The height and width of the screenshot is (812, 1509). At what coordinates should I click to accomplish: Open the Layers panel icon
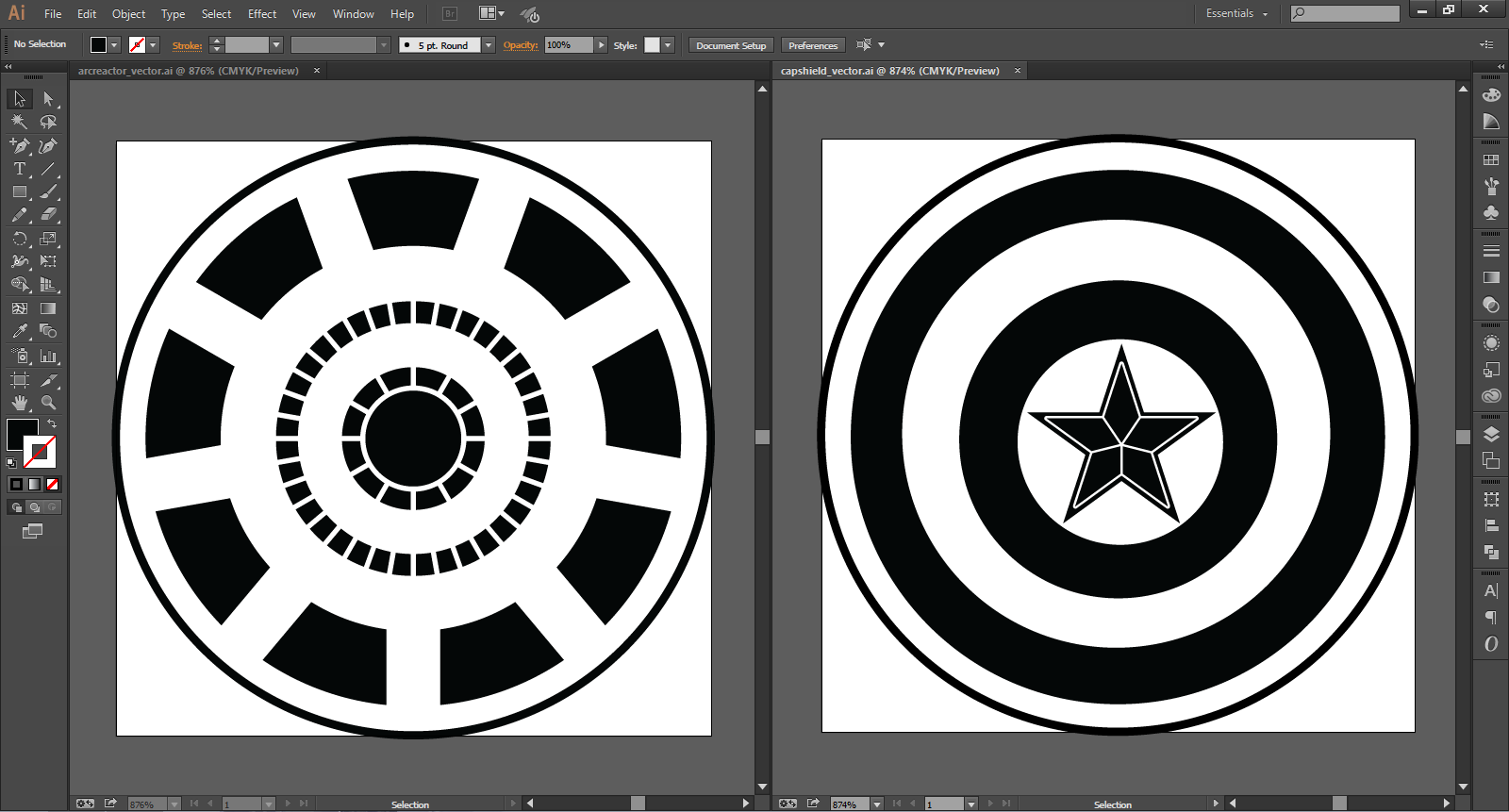point(1491,435)
